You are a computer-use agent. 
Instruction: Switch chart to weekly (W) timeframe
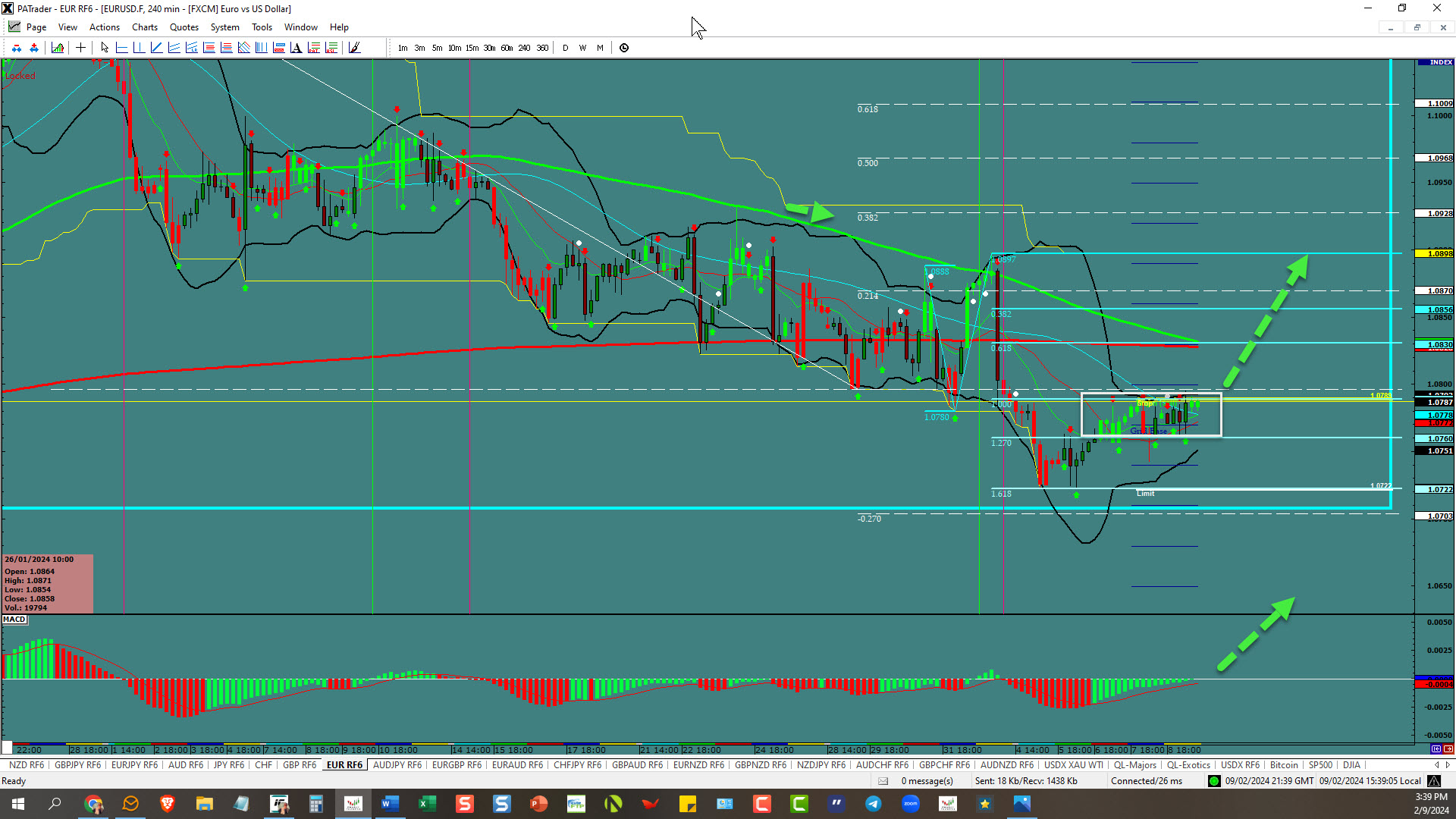[582, 48]
